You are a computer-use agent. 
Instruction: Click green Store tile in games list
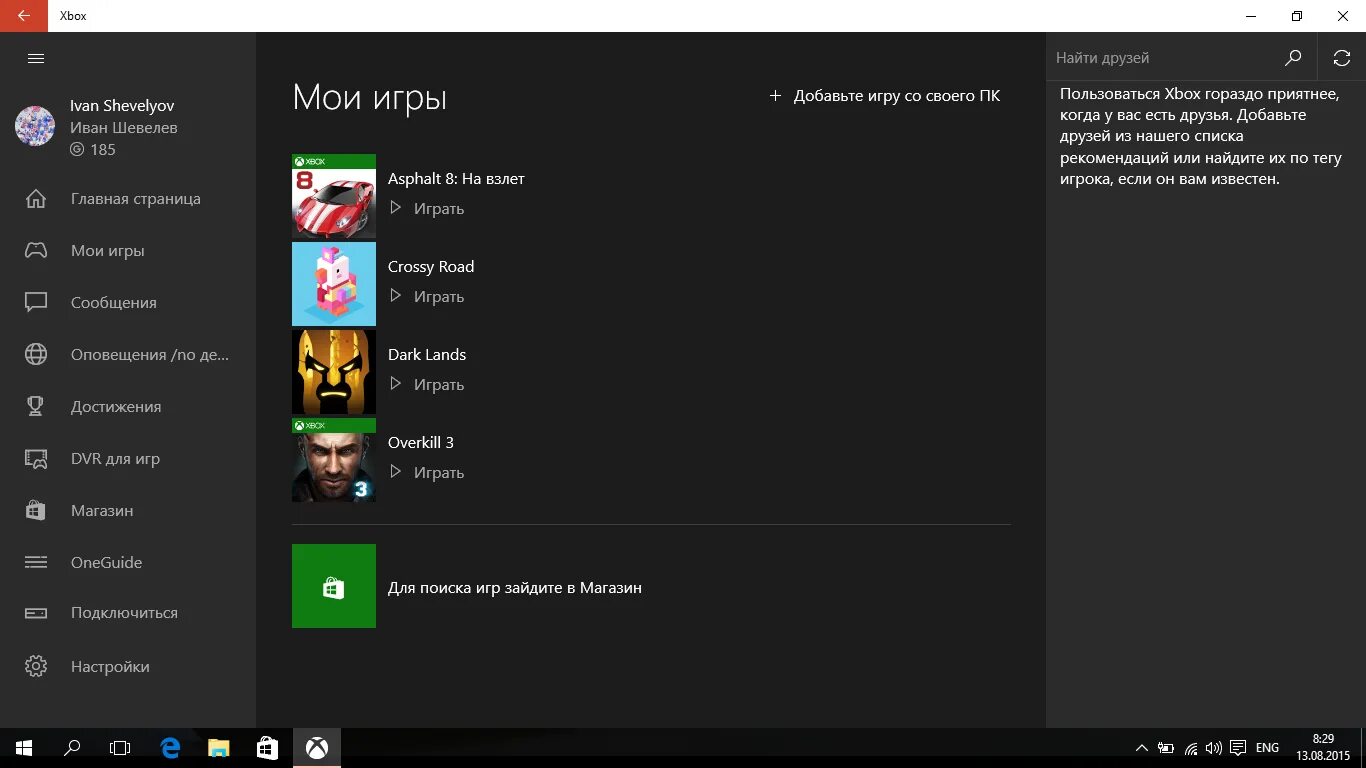coord(334,586)
